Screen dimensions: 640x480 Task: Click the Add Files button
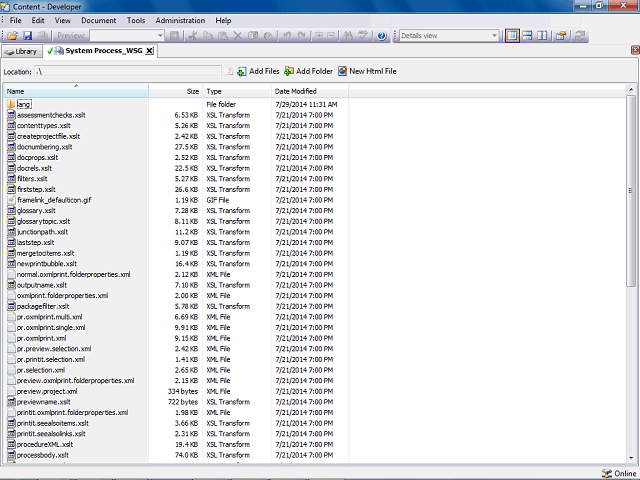(258, 71)
